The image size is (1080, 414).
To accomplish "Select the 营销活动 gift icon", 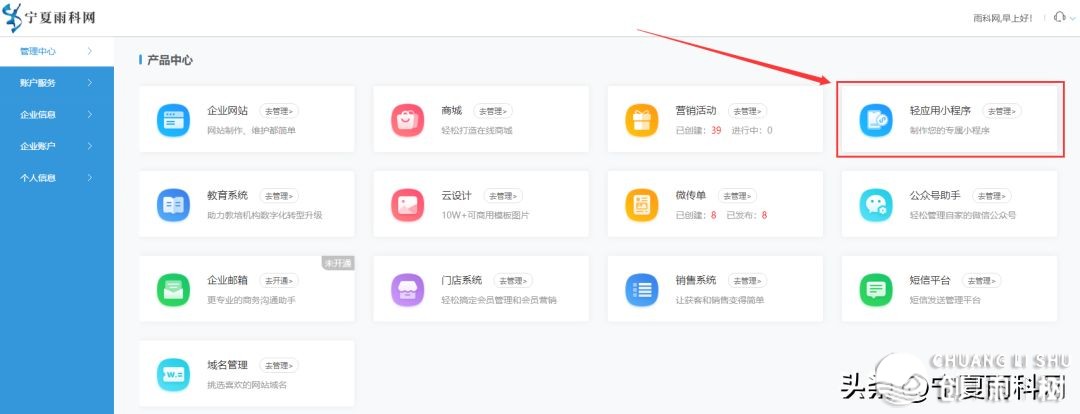I will (x=641, y=120).
